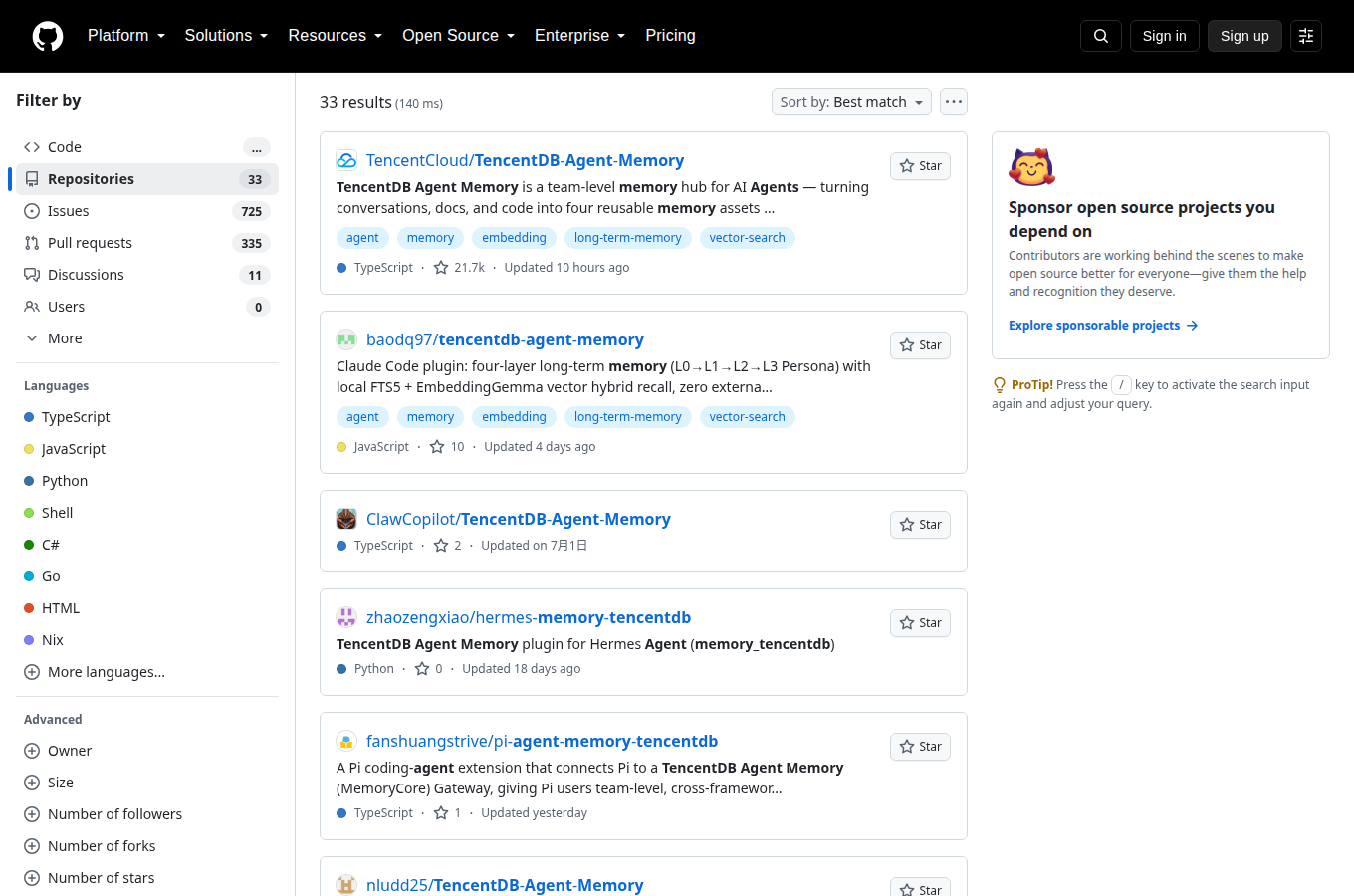
Task: Star the zhaozengxiao/hermes-memory-tencentdb repository
Action: pos(920,623)
